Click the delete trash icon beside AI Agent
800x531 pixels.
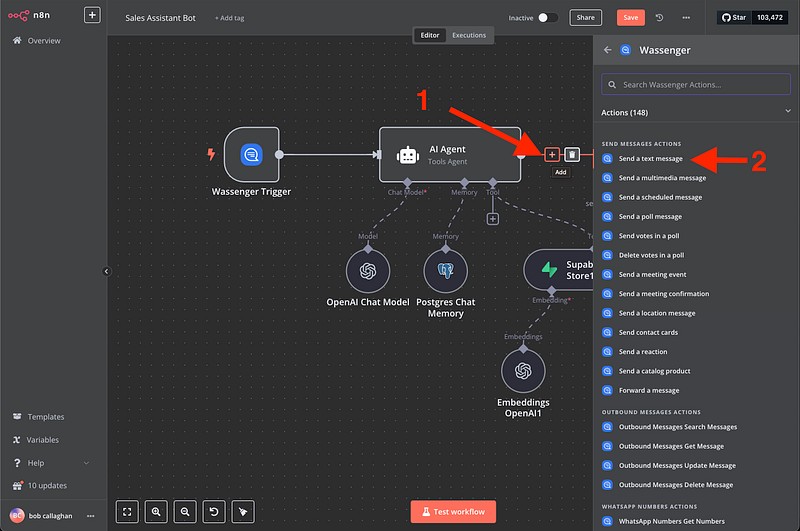[x=572, y=154]
